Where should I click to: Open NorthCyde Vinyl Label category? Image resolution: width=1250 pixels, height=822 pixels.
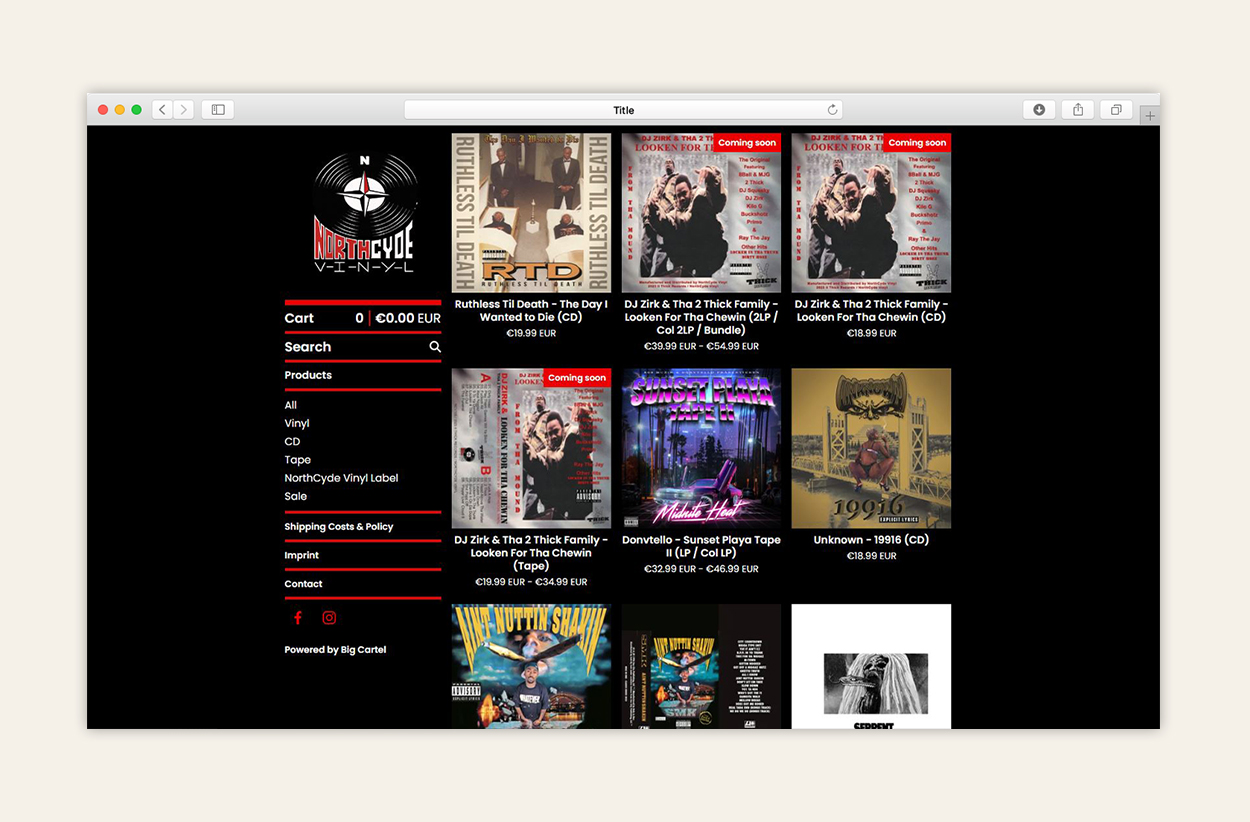coord(341,478)
